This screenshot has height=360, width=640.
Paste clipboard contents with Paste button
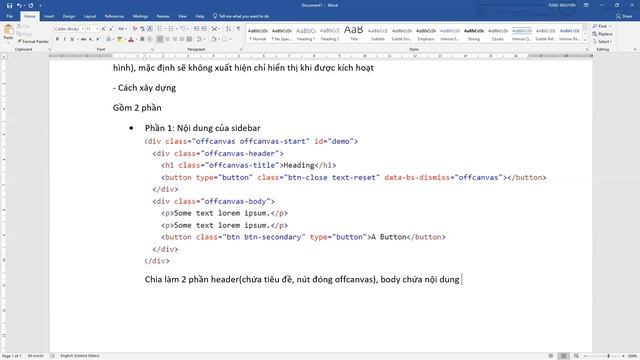8,32
